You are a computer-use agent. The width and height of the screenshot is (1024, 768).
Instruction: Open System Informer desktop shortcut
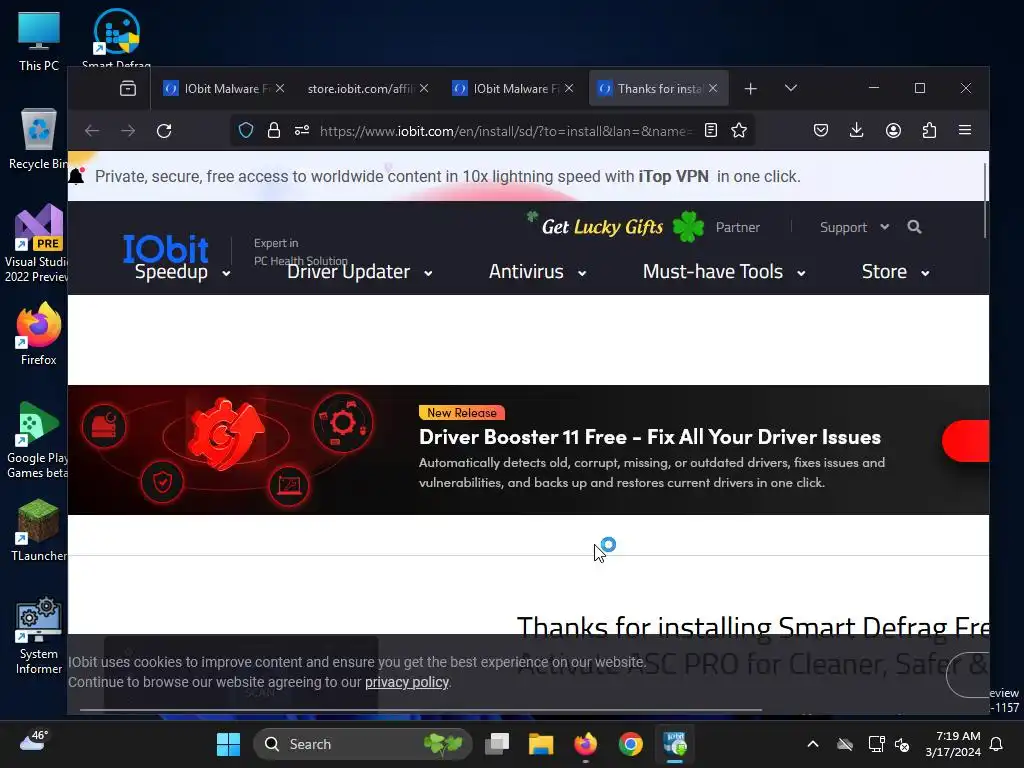(x=39, y=635)
